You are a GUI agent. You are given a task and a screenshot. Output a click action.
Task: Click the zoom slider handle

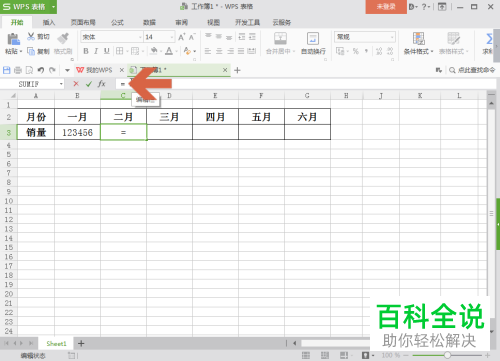pos(447,355)
